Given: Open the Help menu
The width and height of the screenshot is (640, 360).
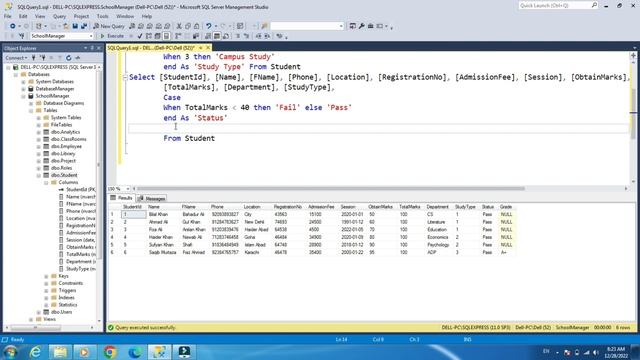Looking at the screenshot, I should click(147, 16).
